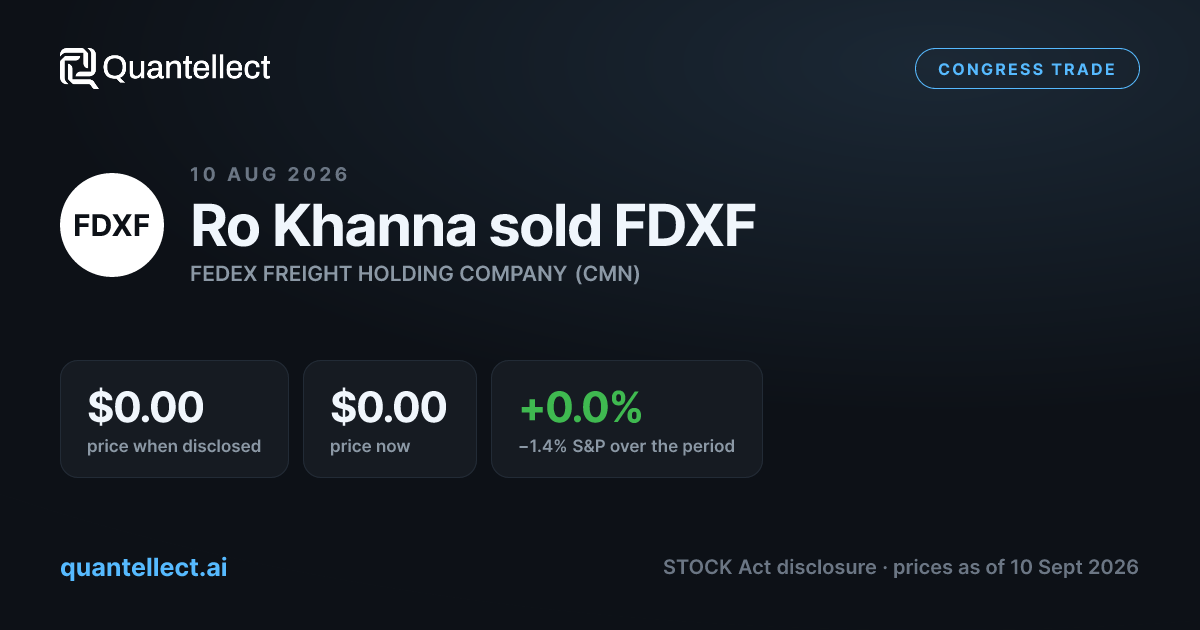Click the green +0.0% value
Screen dimensions: 1200x630
[580, 407]
